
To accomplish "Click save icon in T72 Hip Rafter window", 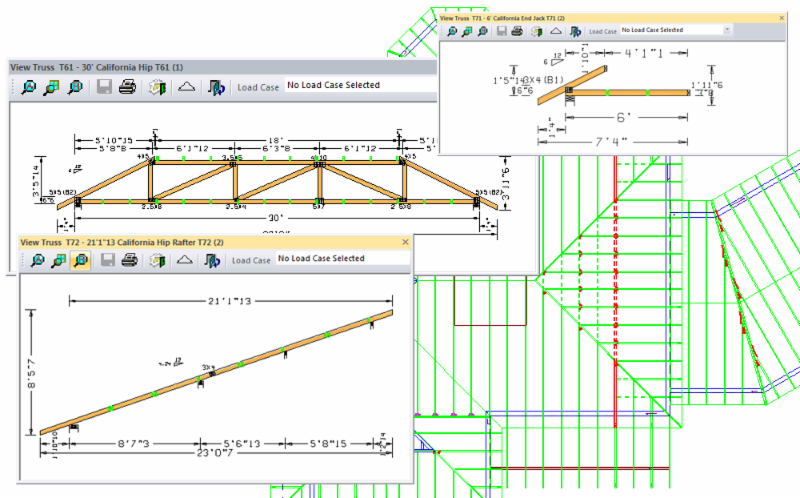I will (x=107, y=260).
